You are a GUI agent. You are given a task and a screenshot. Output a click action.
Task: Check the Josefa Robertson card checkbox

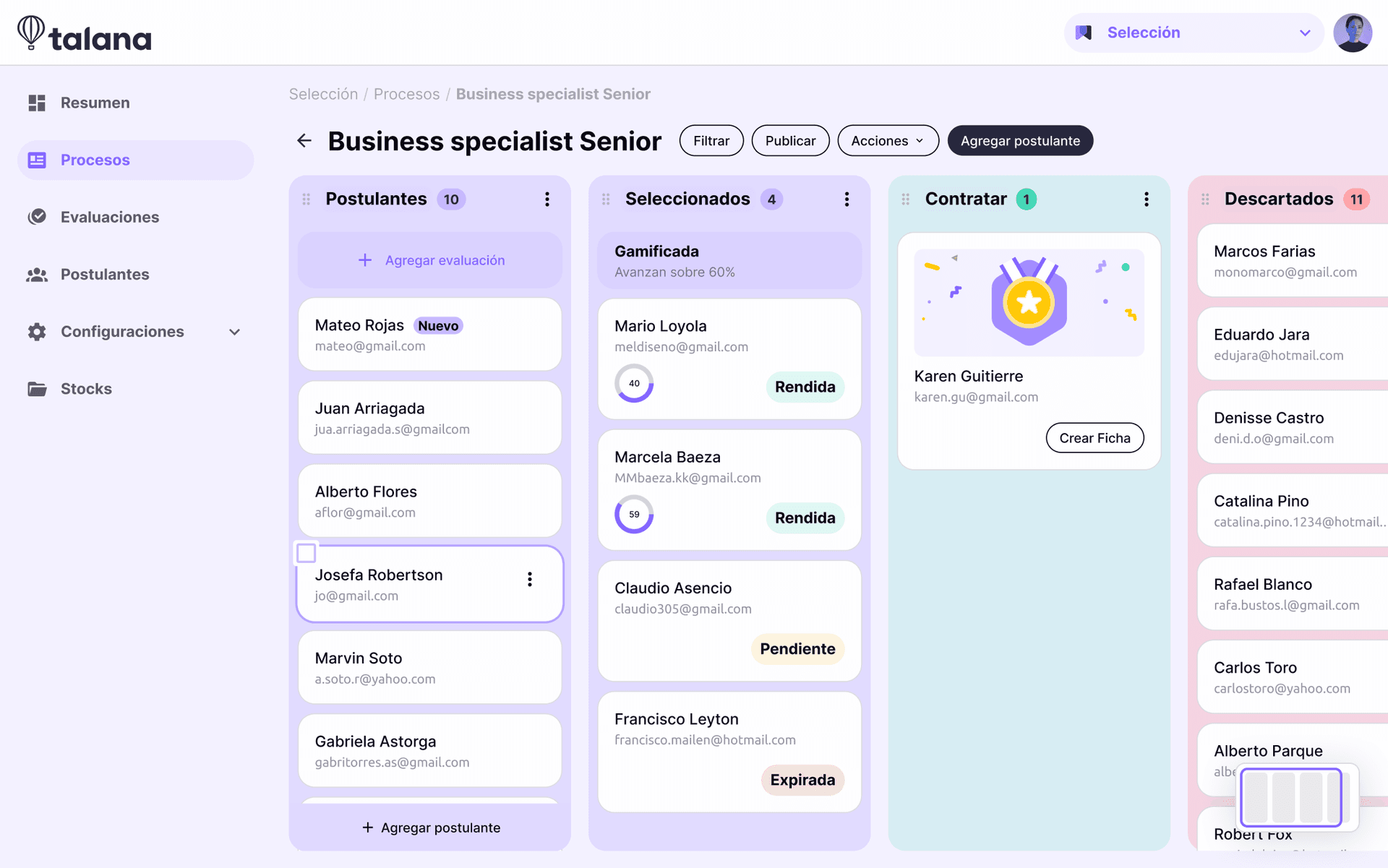point(307,554)
